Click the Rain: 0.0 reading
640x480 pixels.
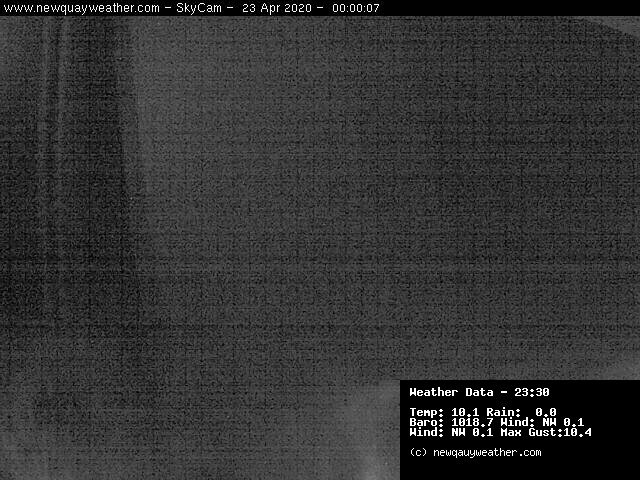[521, 412]
